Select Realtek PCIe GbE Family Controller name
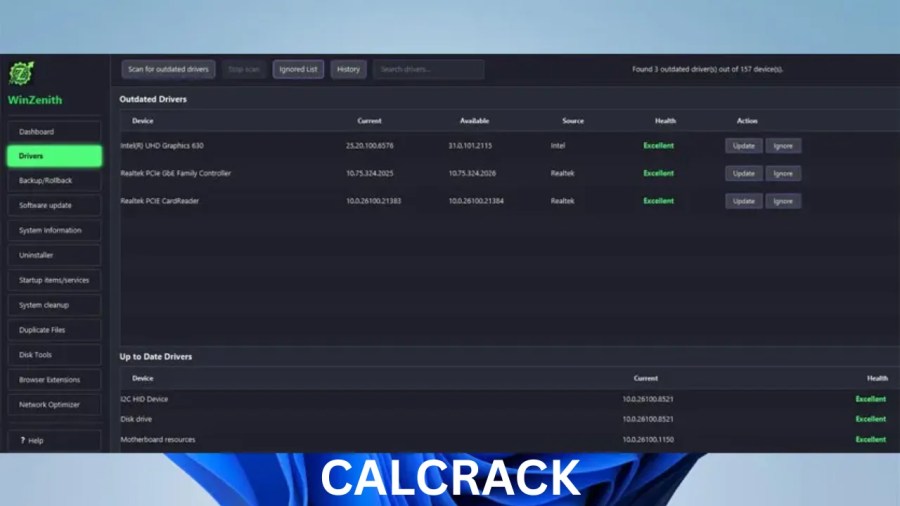The height and width of the screenshot is (506, 900). tap(176, 173)
